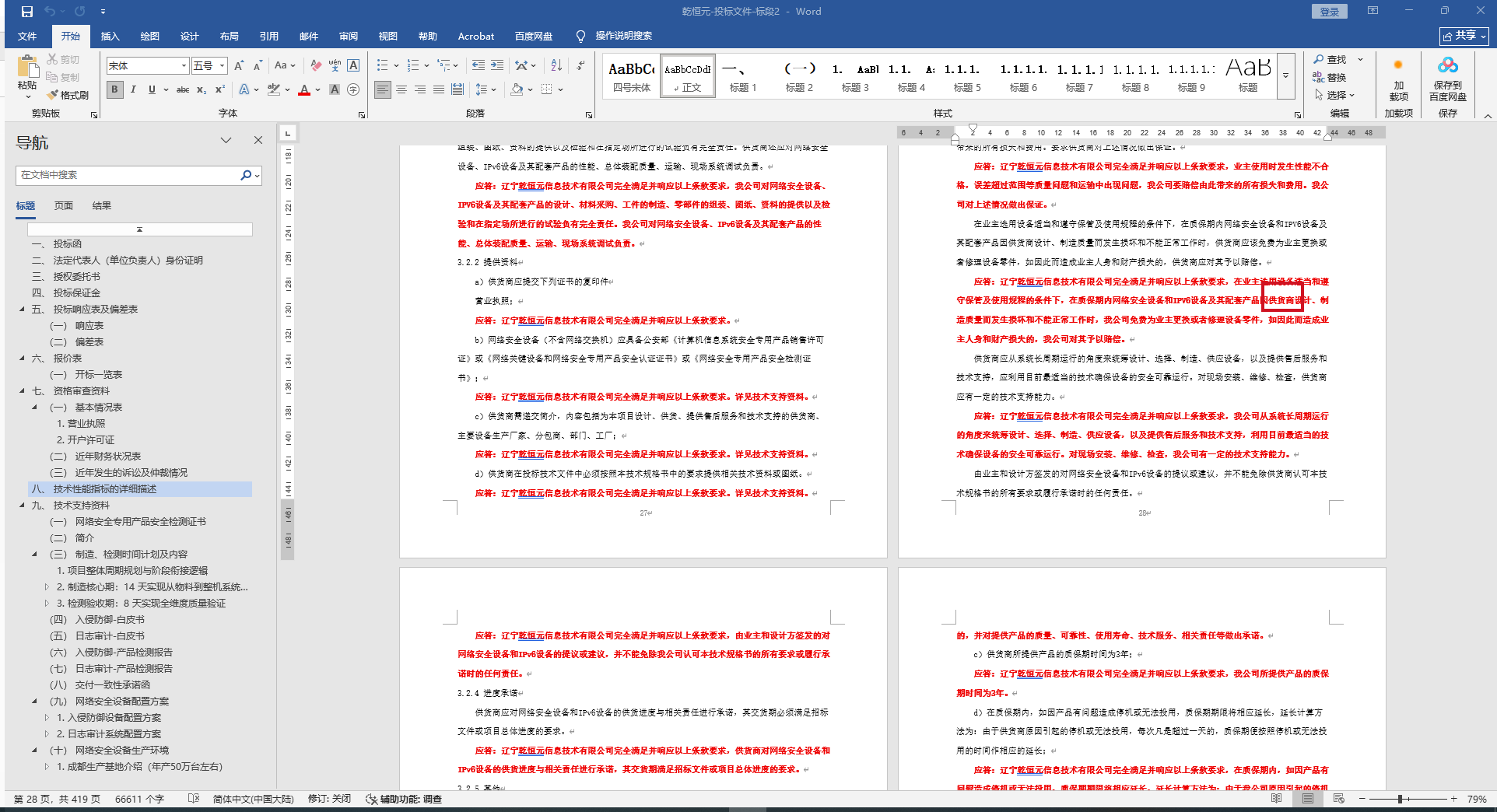Toggle character shading on the selected text
The image size is (1497, 812).
(x=335, y=89)
